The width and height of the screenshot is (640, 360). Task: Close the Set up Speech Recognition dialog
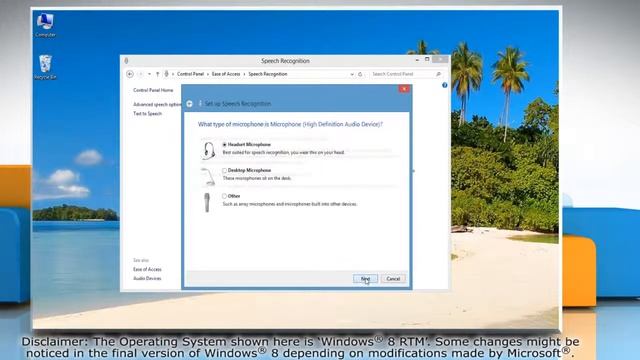coord(404,89)
